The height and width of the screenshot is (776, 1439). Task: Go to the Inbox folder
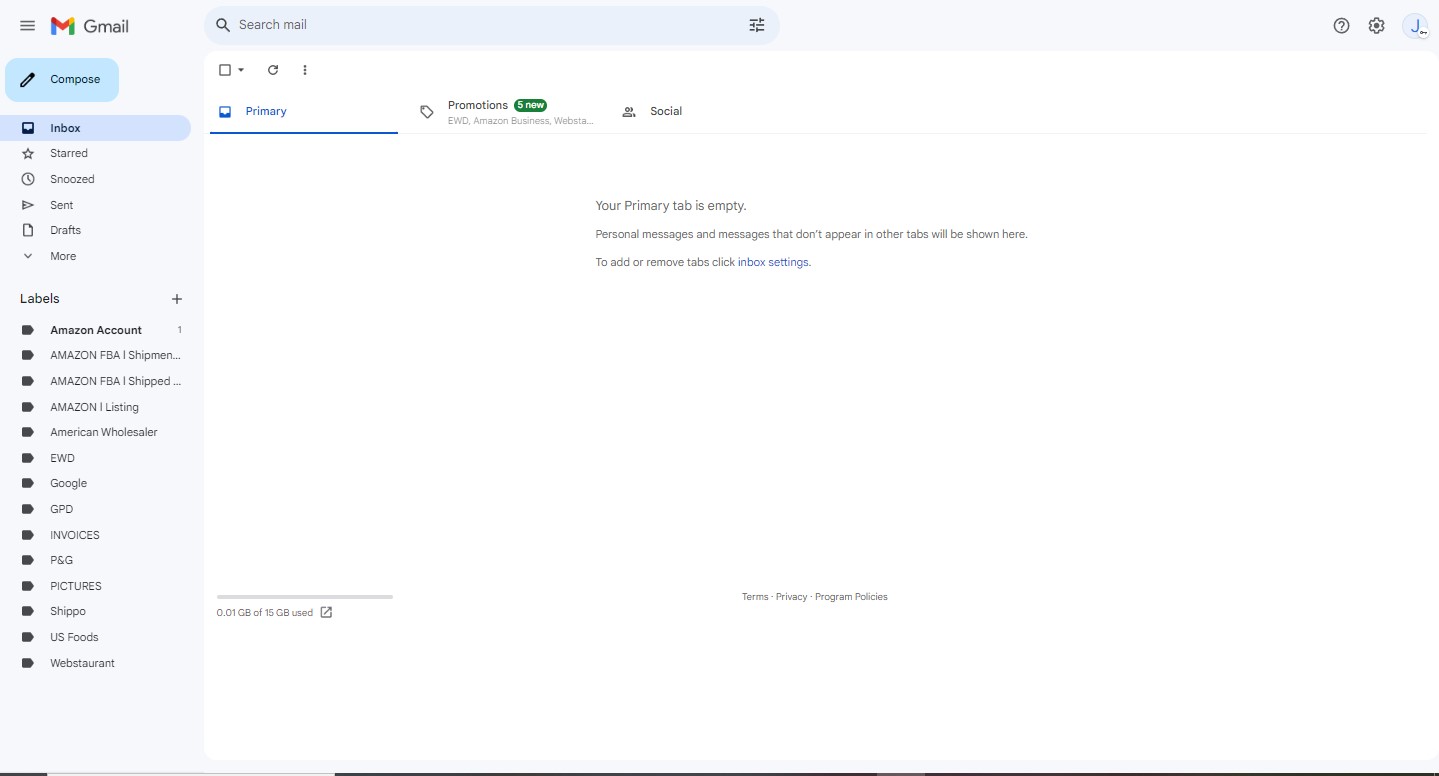[x=96, y=128]
